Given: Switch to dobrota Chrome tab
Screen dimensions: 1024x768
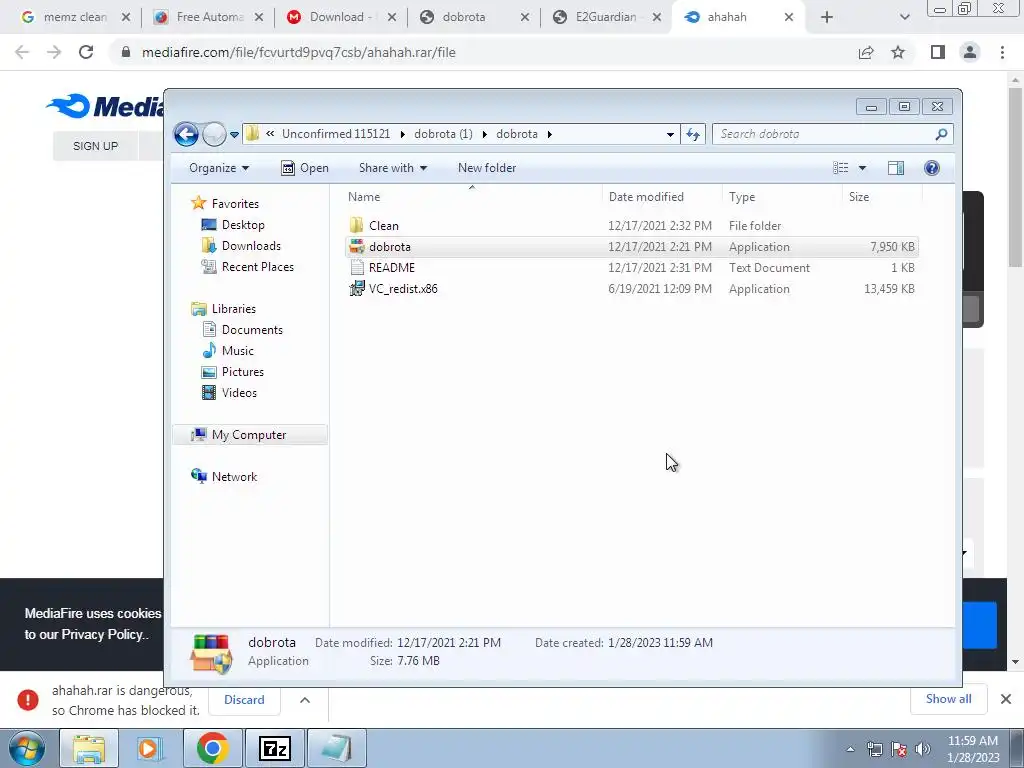Looking at the screenshot, I should click(x=475, y=17).
